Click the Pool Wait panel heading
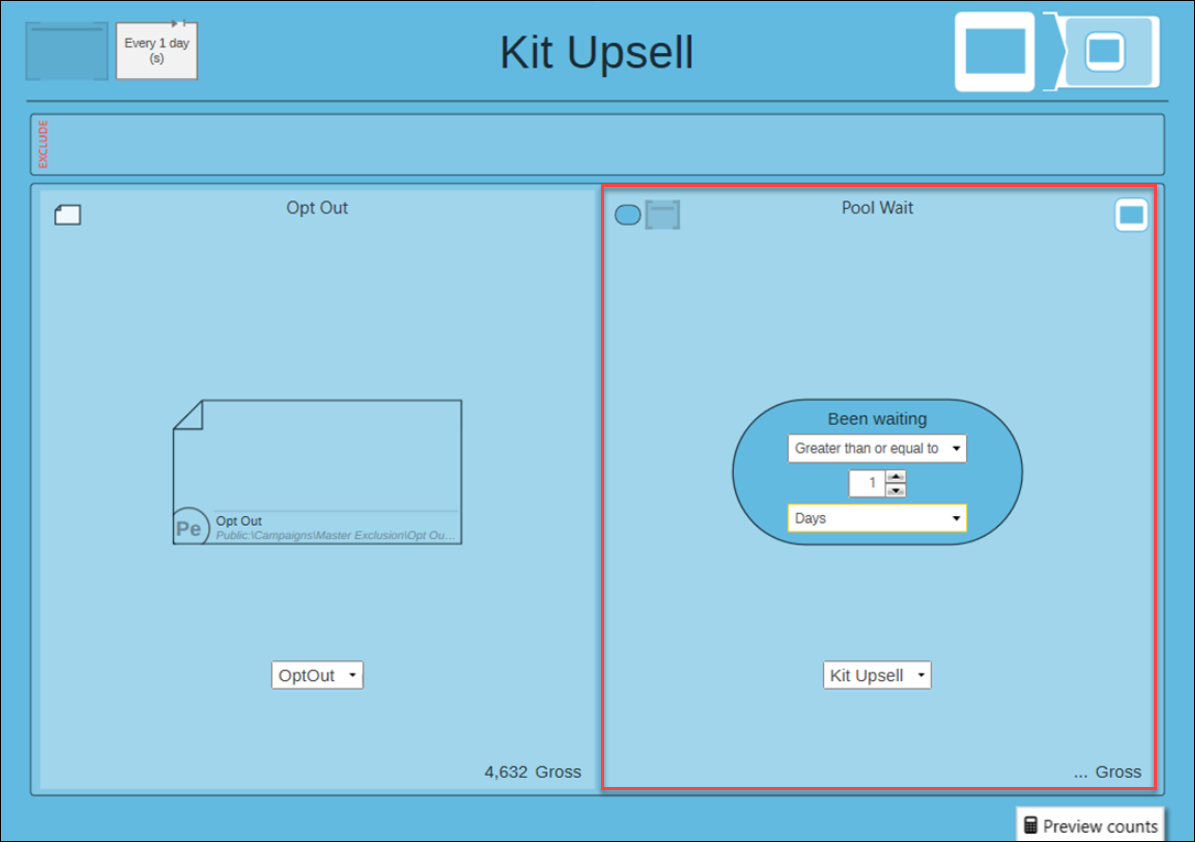The image size is (1195, 842). click(877, 208)
